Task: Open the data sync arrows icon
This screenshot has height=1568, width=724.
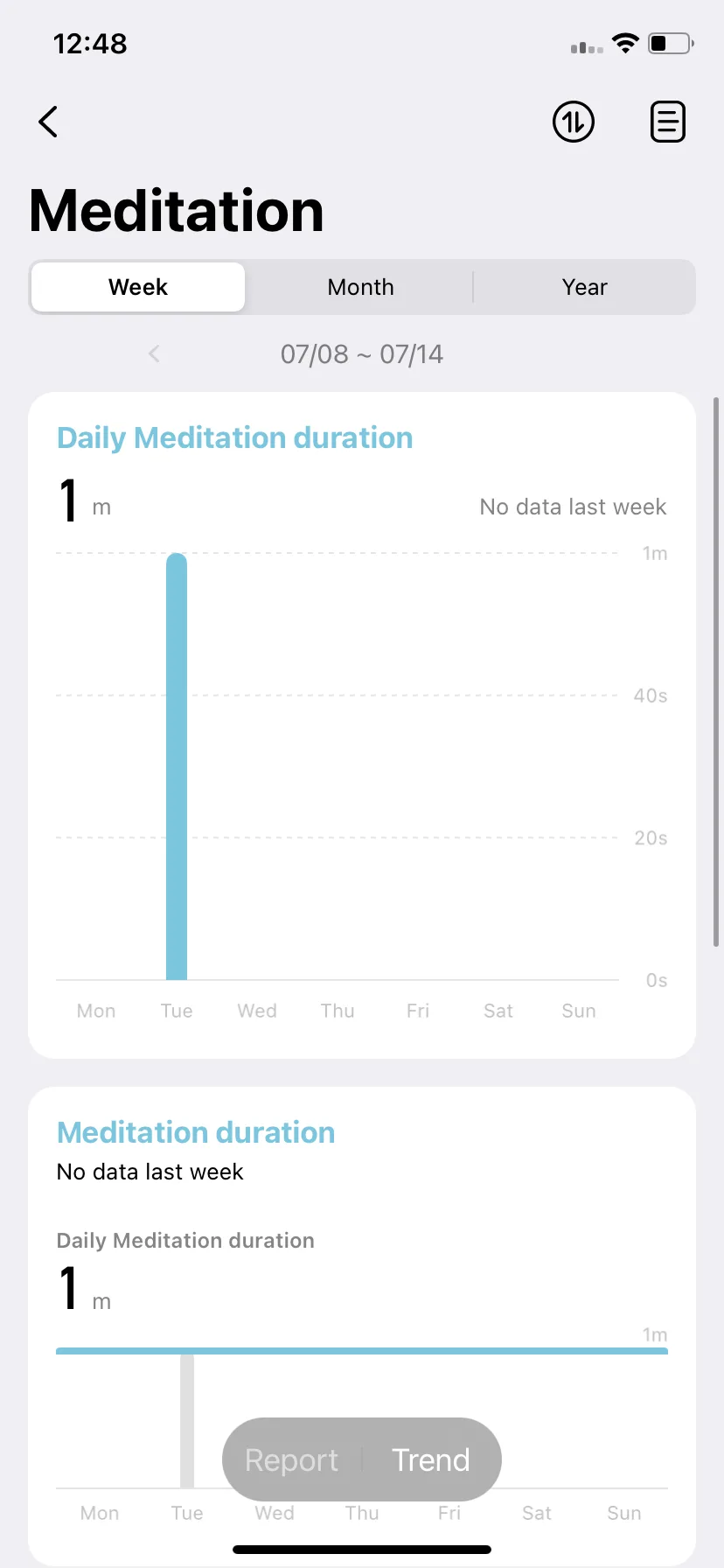Action: [x=574, y=122]
